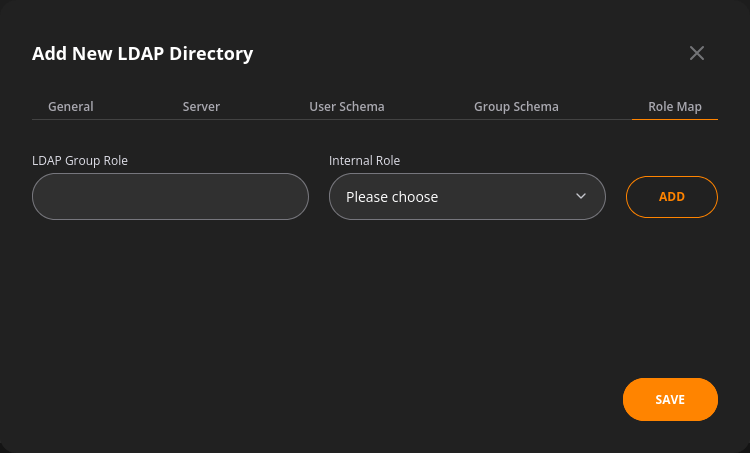Click the X icon in the dialog header
This screenshot has height=453, width=750.
coord(696,53)
